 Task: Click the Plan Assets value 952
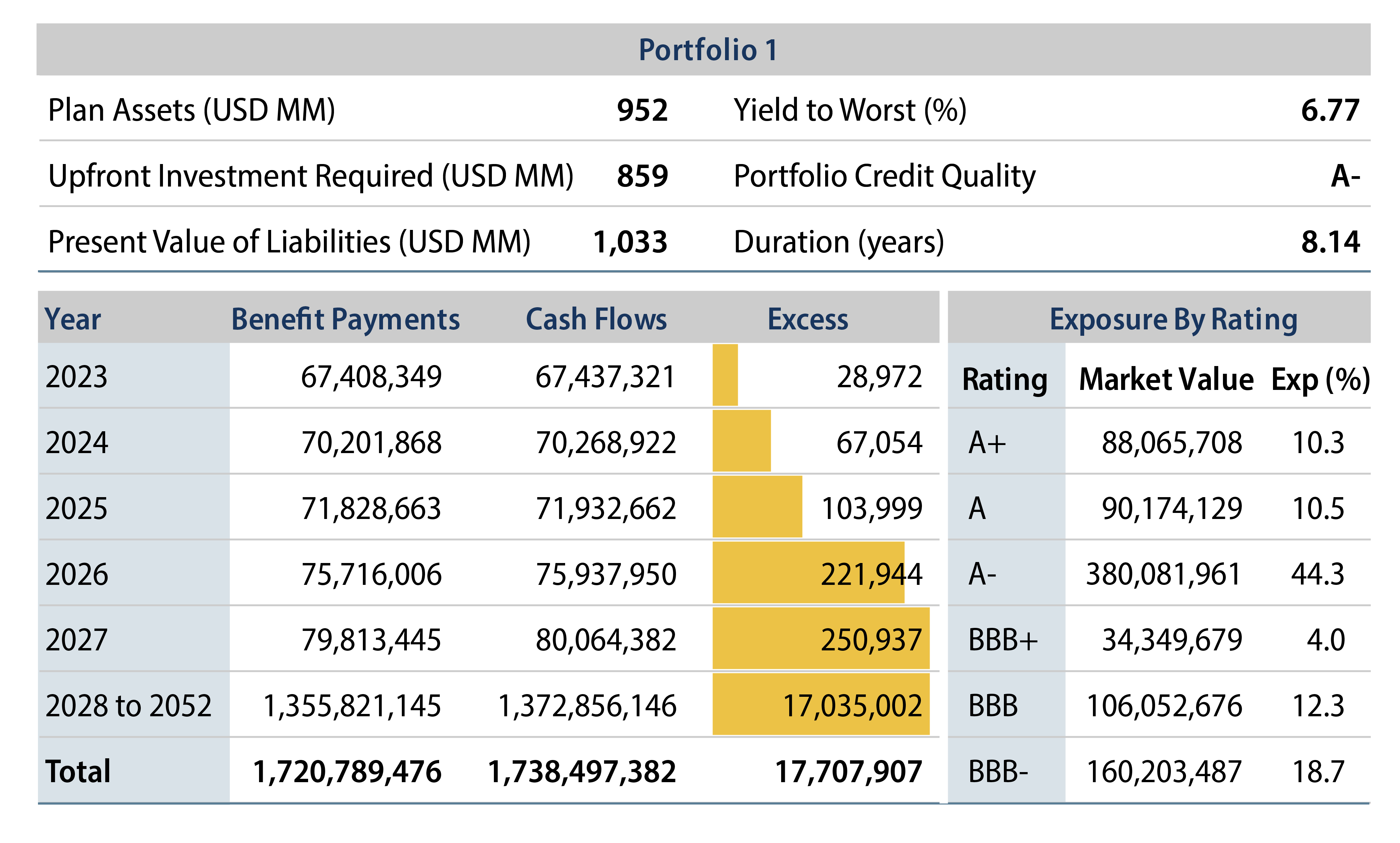pos(642,110)
